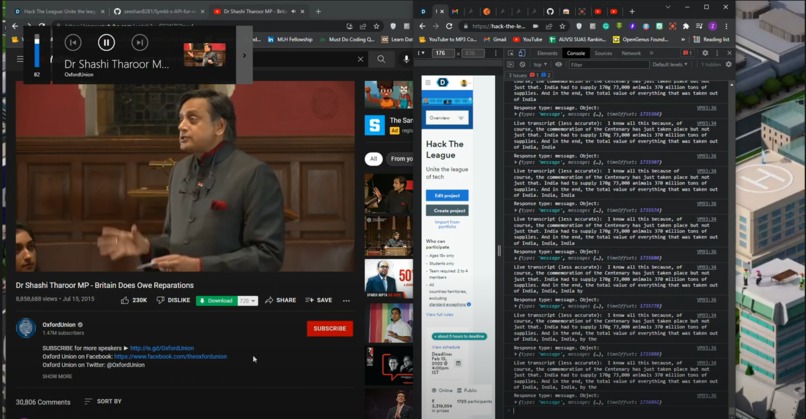The height and width of the screenshot is (419, 806).
Task: Click the DISLIKE button
Action: [x=173, y=300]
